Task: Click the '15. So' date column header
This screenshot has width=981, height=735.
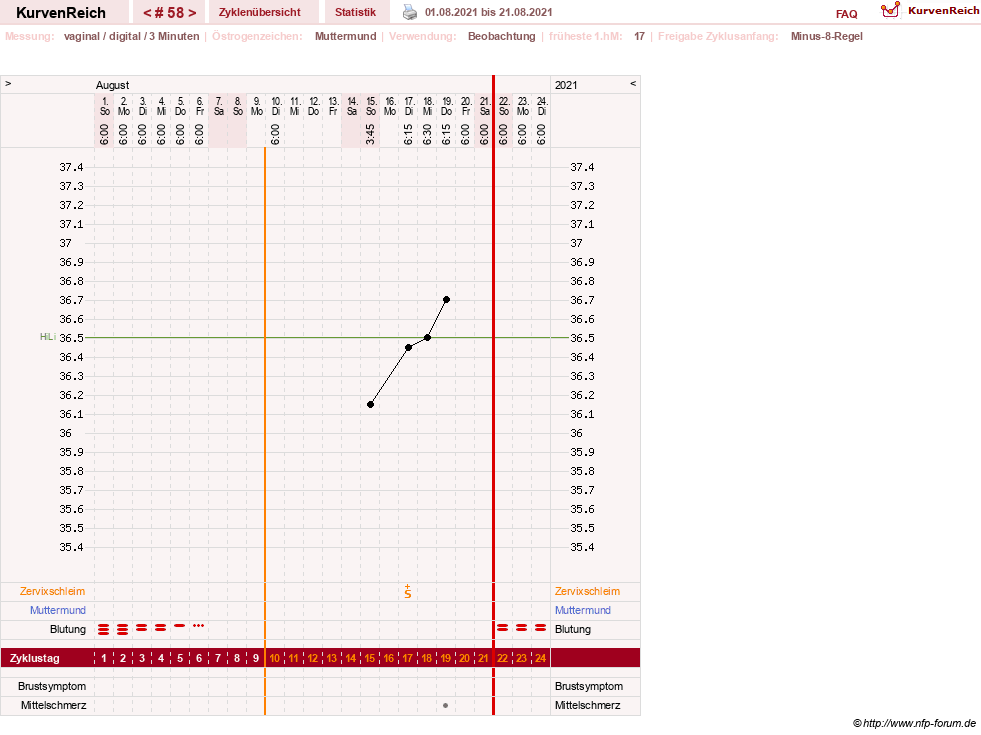Action: (371, 106)
